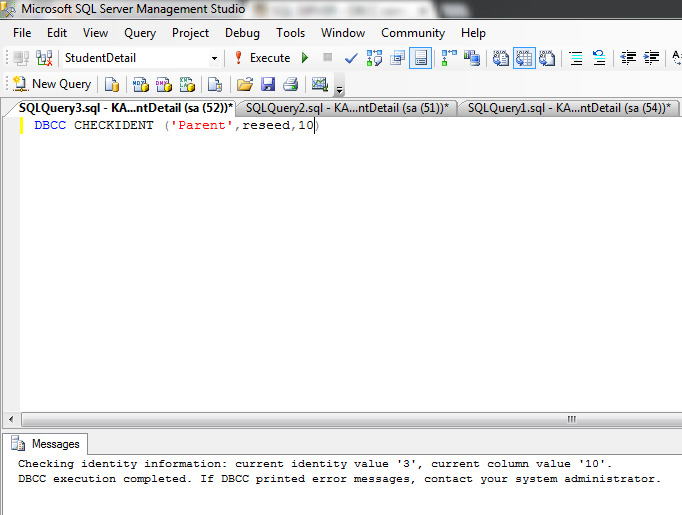Viewport: 682px width, 515px height.
Task: Open the Window menu
Action: pos(343,33)
